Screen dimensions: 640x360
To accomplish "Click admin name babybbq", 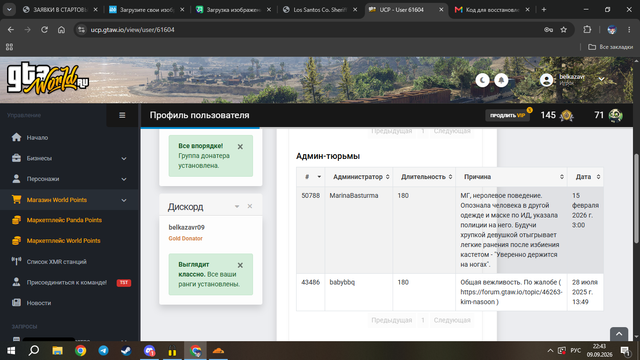I will point(342,282).
